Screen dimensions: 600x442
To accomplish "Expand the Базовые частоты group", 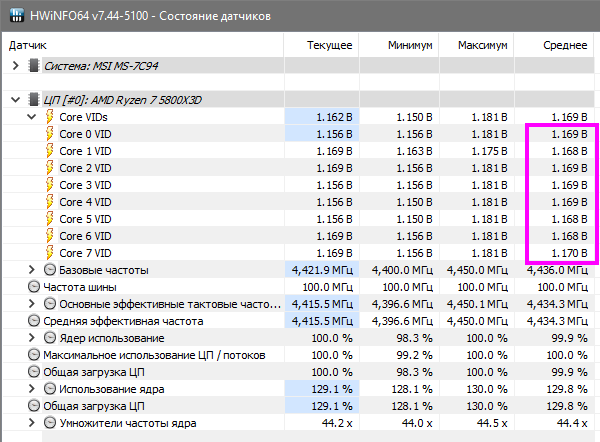I will click(x=32, y=270).
